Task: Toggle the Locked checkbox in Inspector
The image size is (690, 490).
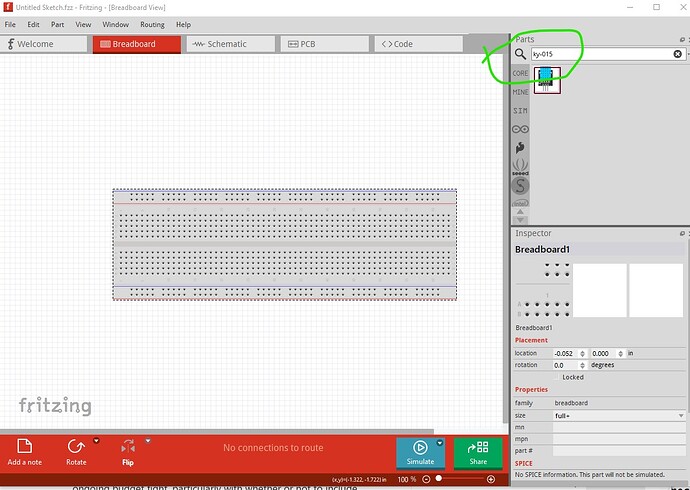Action: 556,377
